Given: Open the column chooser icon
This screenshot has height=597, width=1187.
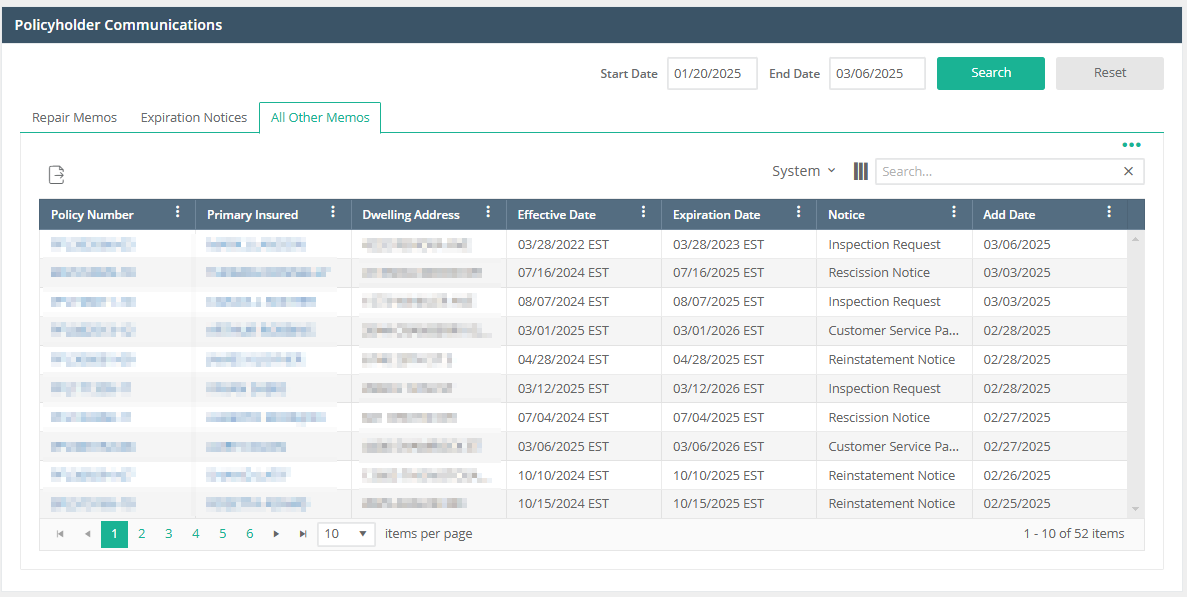Looking at the screenshot, I should [860, 171].
